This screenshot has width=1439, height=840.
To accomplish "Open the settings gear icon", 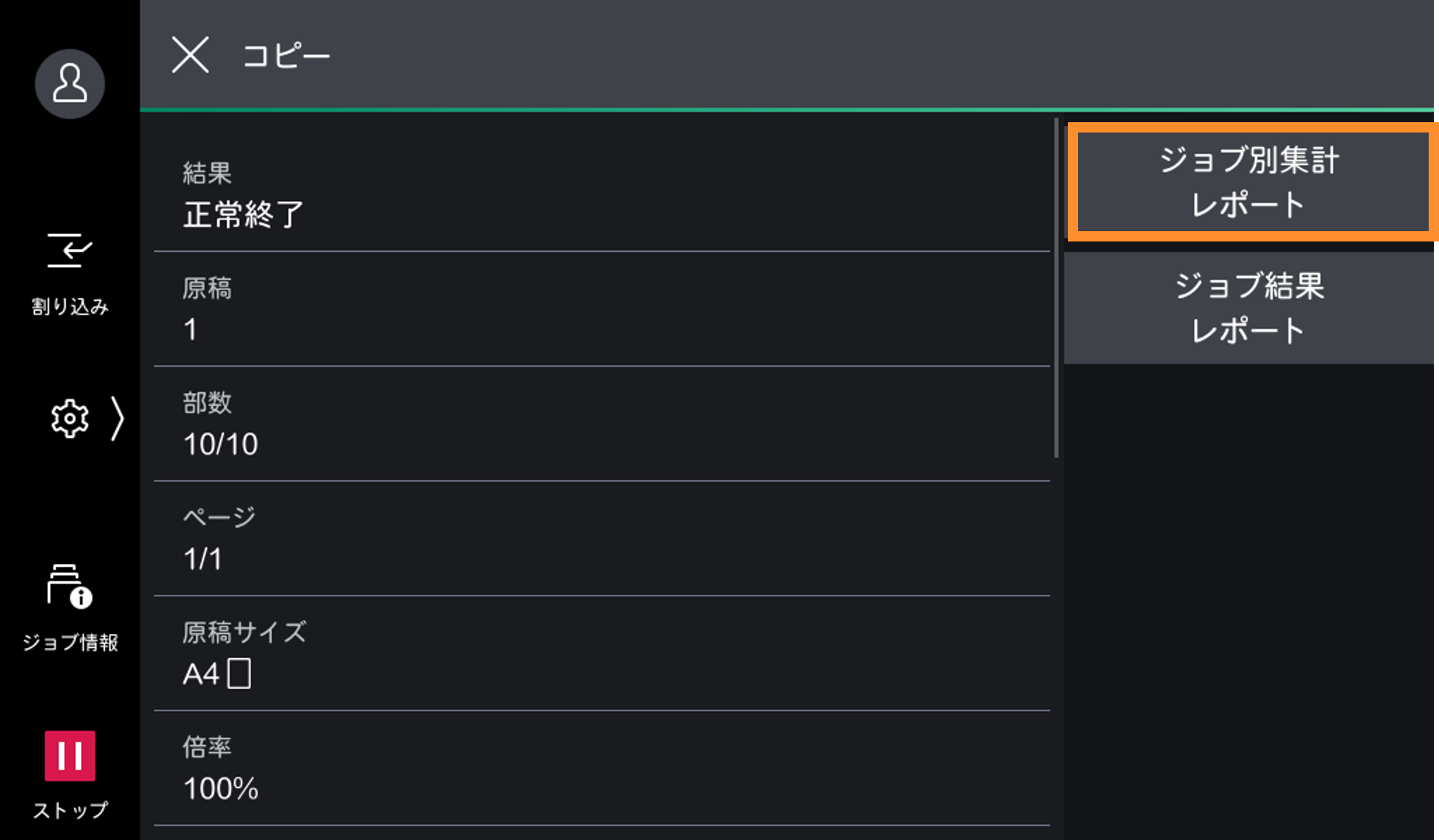I will point(70,419).
